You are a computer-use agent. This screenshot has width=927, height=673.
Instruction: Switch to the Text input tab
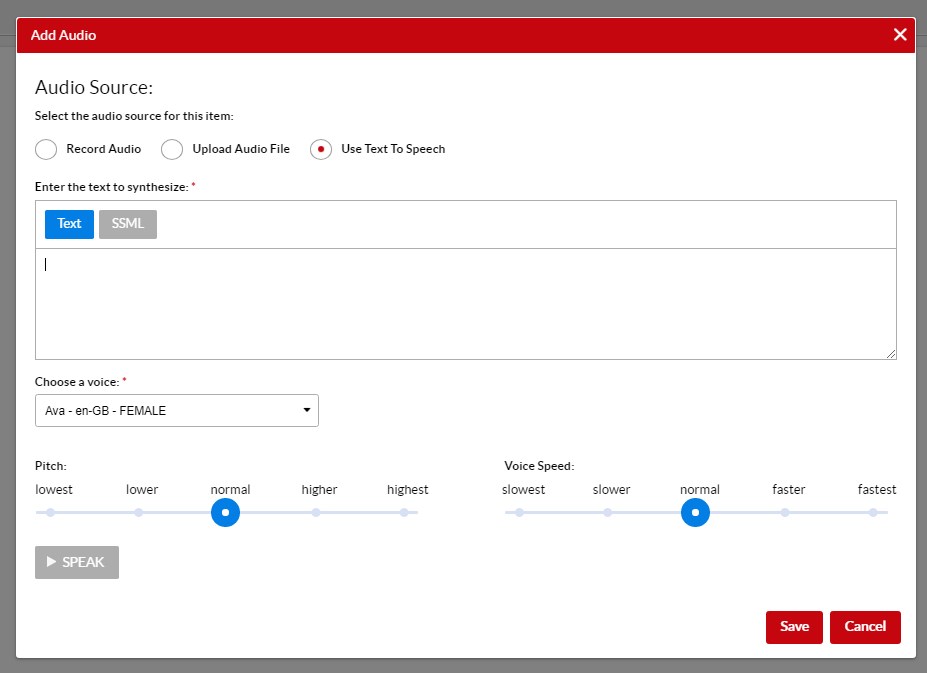[69, 224]
